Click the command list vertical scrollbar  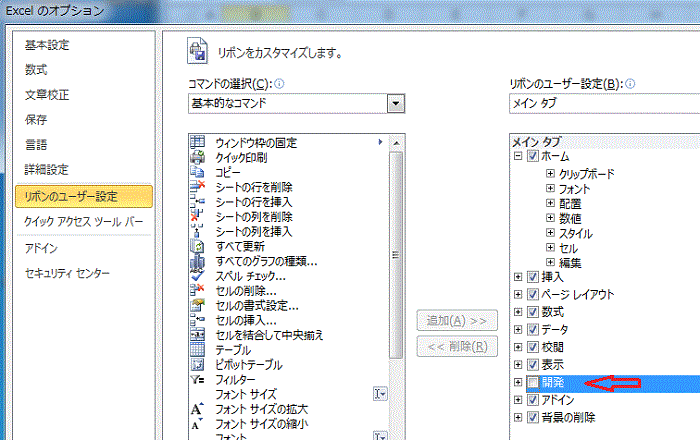[396, 250]
